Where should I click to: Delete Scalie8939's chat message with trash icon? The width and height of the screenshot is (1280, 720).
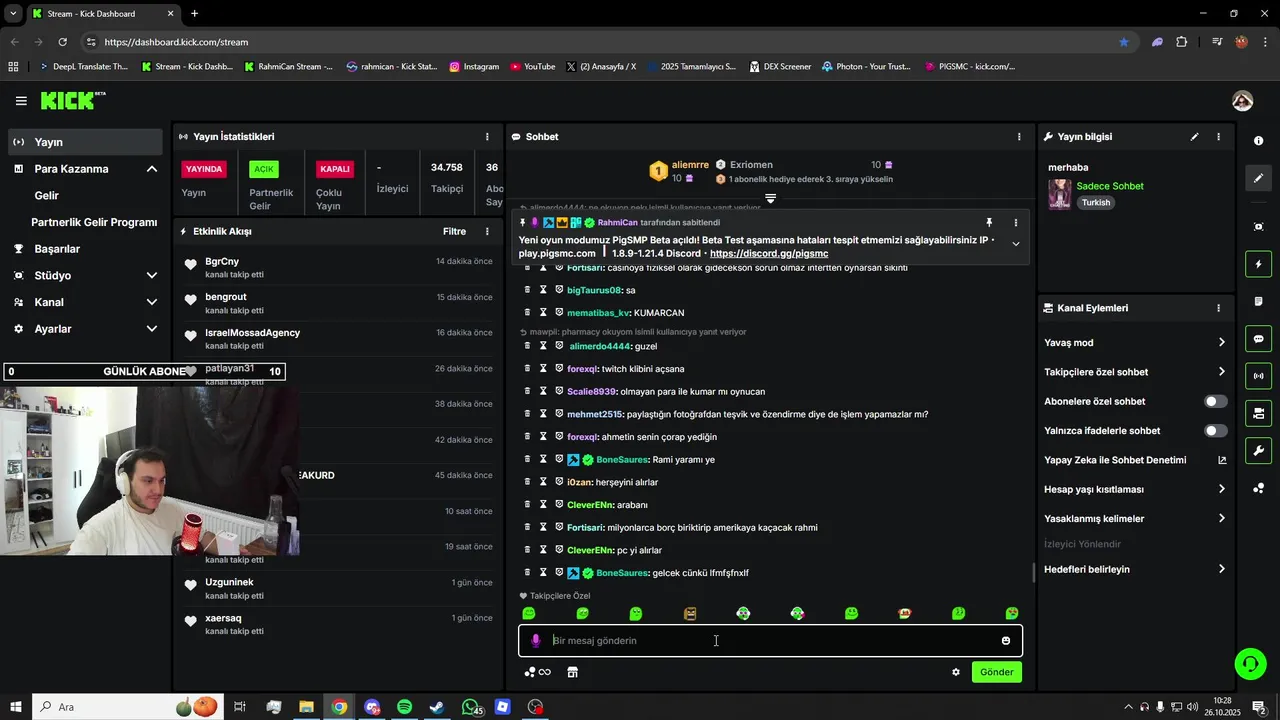pos(528,391)
